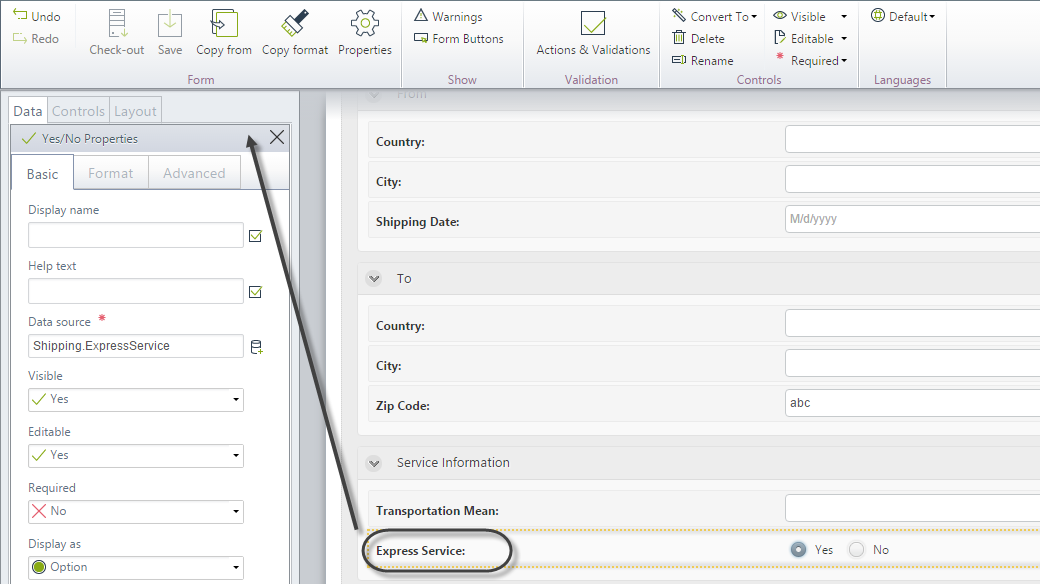
Task: Rename the selected control
Action: pyautogui.click(x=703, y=60)
